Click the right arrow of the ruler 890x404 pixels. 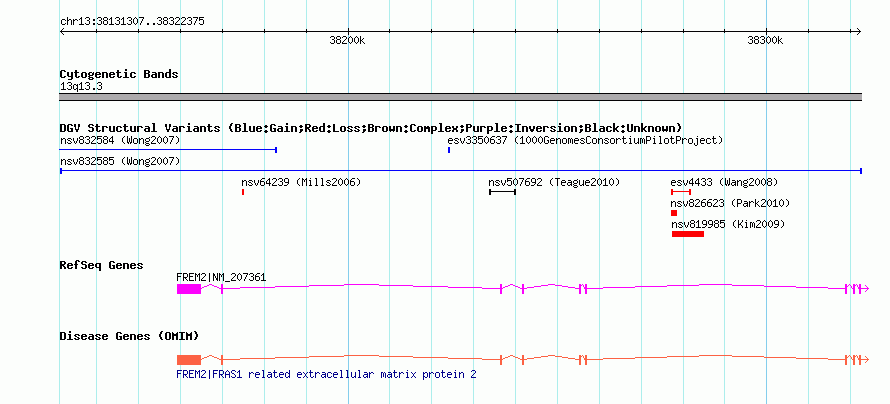point(859,32)
